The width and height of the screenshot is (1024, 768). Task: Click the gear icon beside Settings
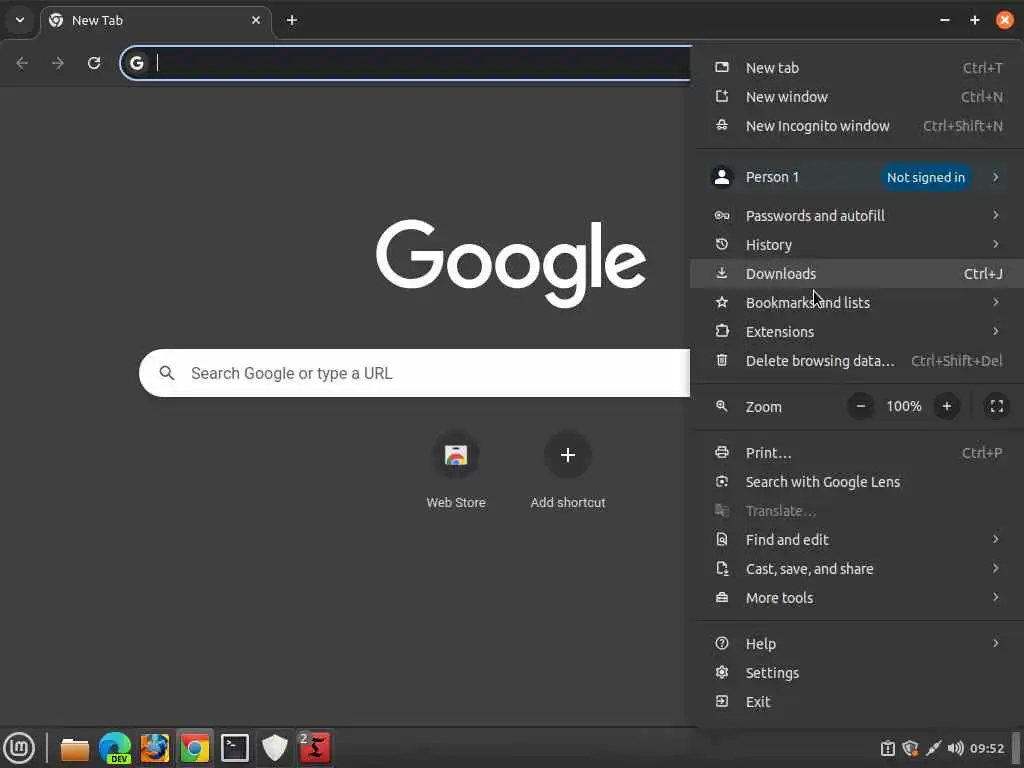[x=722, y=672]
